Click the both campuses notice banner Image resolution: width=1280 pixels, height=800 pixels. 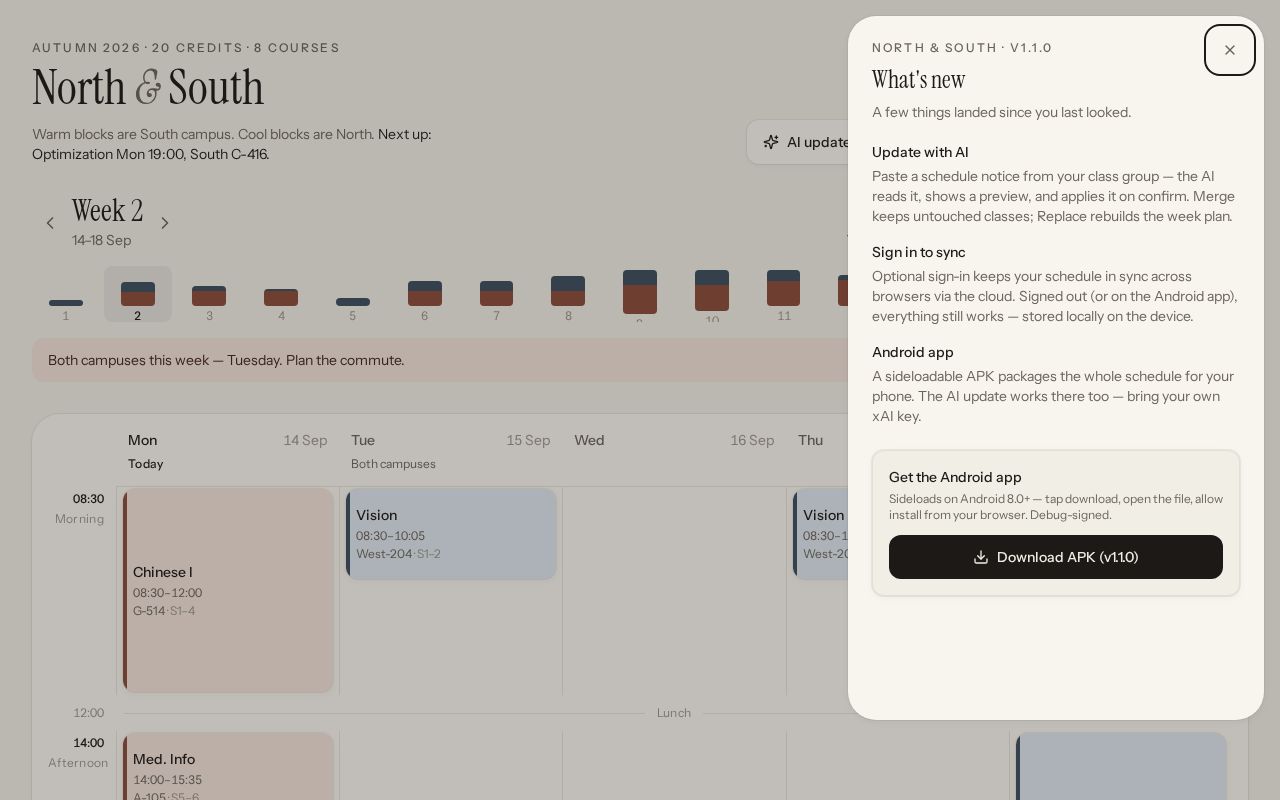click(440, 360)
